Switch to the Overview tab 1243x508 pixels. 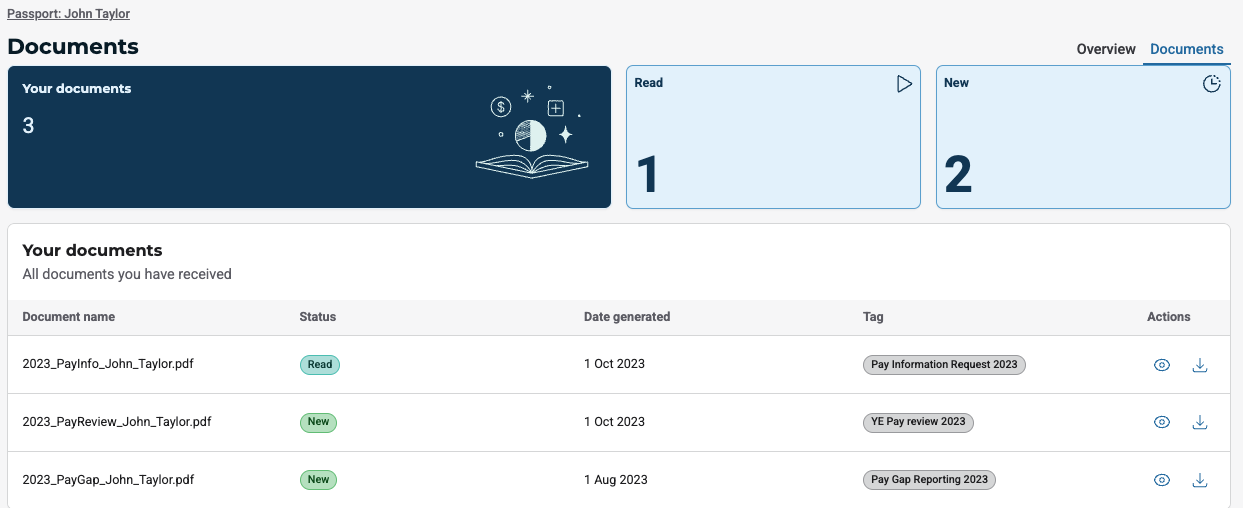[x=1106, y=49]
